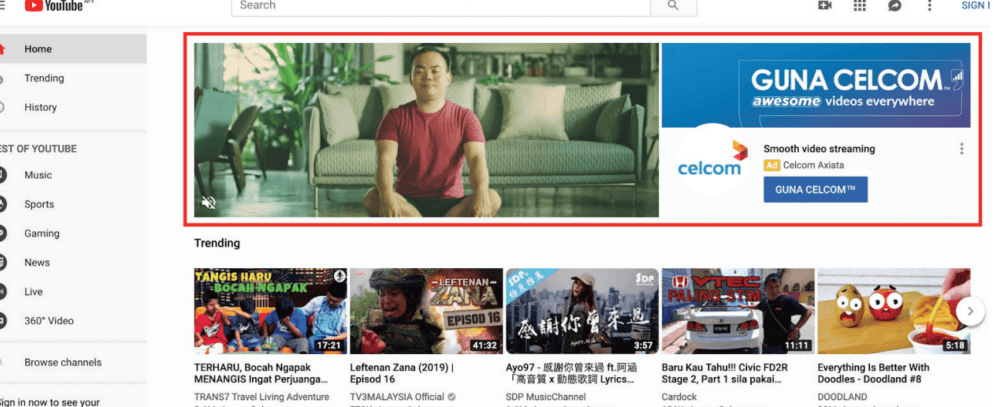Open News channel in sidebar
994x407 pixels.
(x=73, y=262)
